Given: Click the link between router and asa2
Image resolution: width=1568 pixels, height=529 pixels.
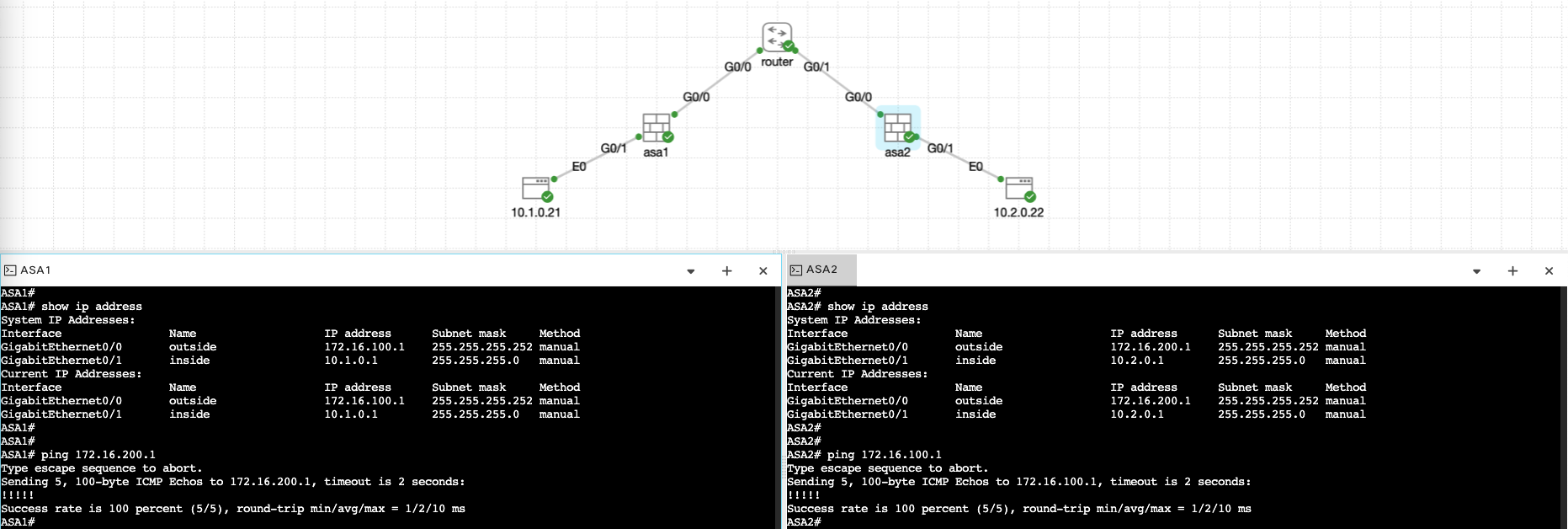Looking at the screenshot, I should [x=837, y=82].
